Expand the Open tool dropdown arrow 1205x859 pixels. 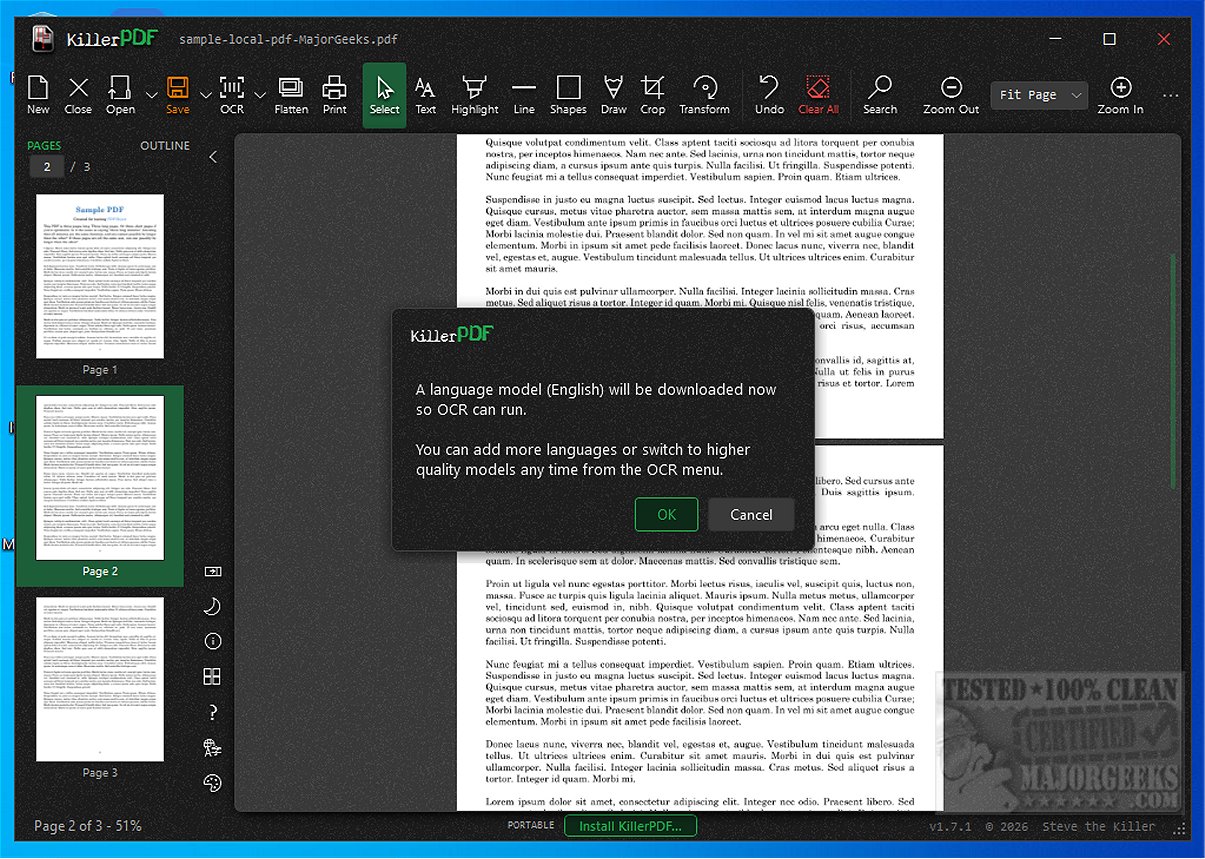click(x=151, y=95)
